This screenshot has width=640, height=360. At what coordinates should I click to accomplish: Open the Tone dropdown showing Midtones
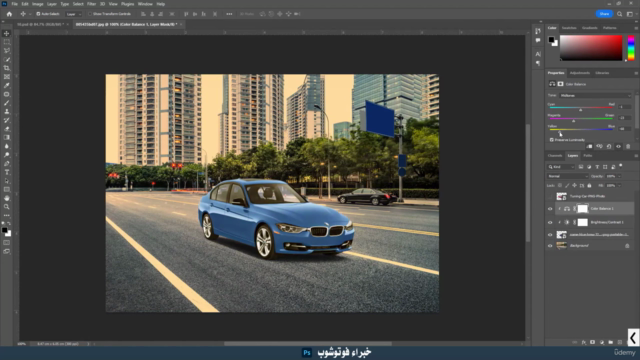[595, 96]
